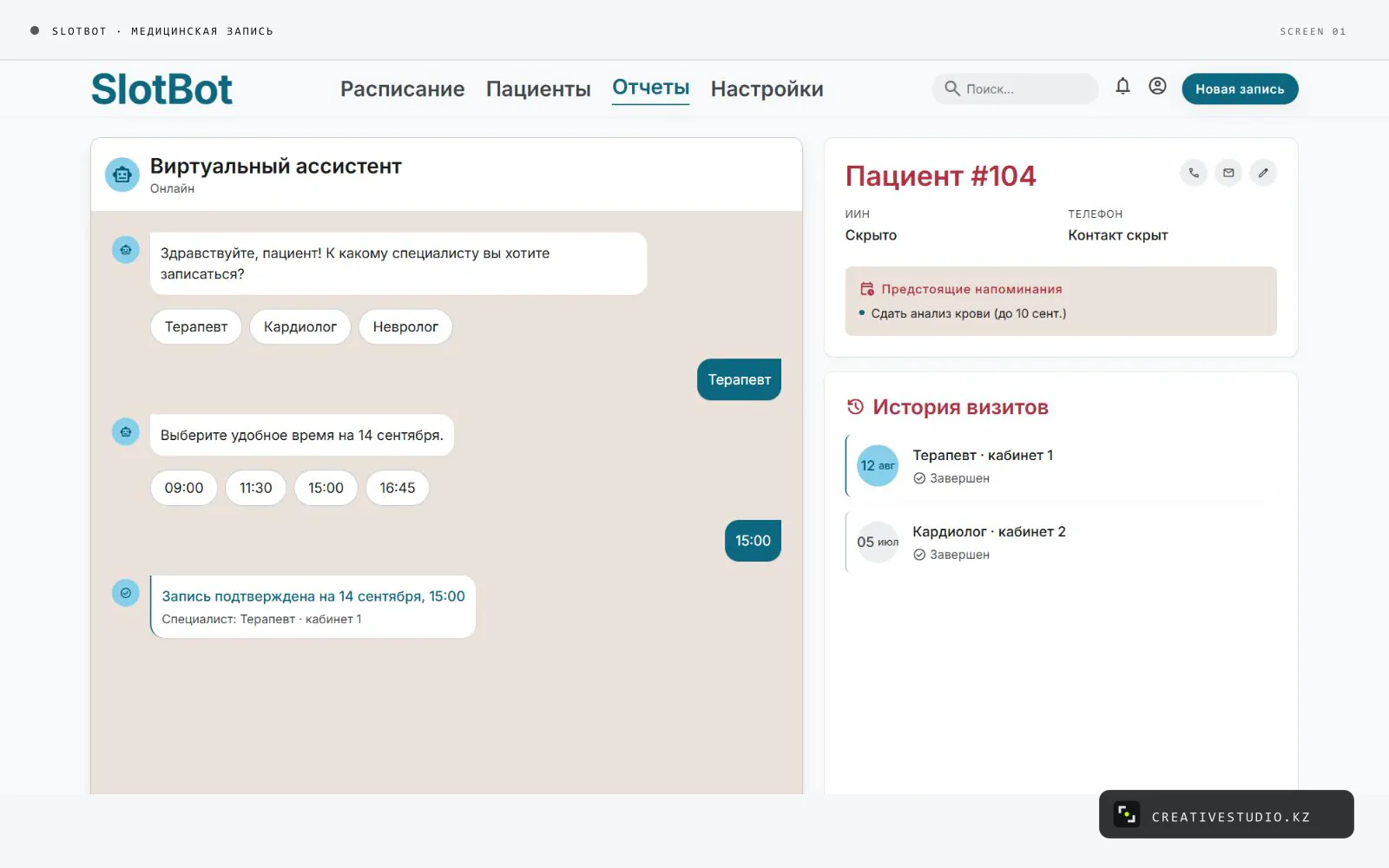
Task: Click reminder Сдать анализ крови
Action: [x=968, y=313]
